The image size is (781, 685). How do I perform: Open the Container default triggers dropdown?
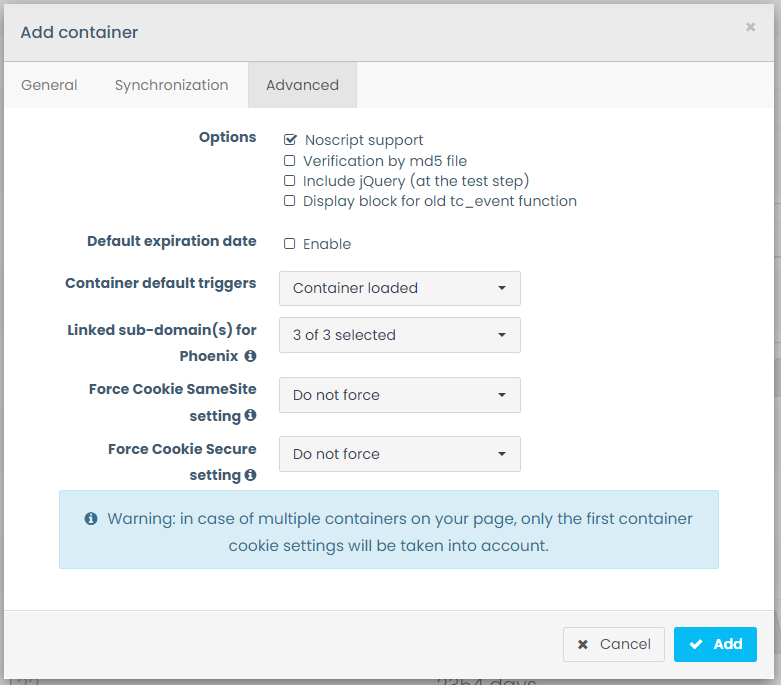[x=399, y=288]
